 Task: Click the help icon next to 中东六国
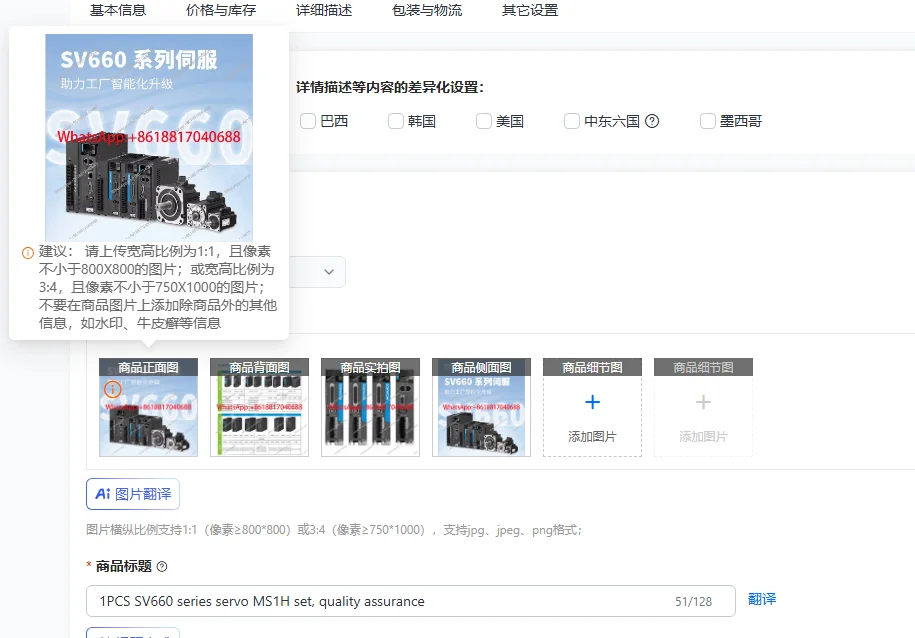coord(652,121)
